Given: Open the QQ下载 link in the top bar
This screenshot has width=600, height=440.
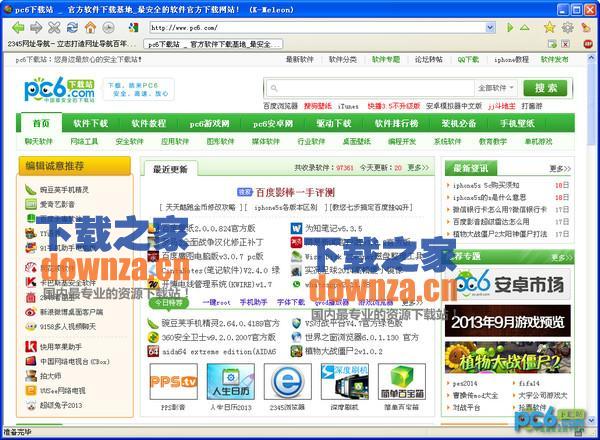Looking at the screenshot, I should click(x=468, y=60).
